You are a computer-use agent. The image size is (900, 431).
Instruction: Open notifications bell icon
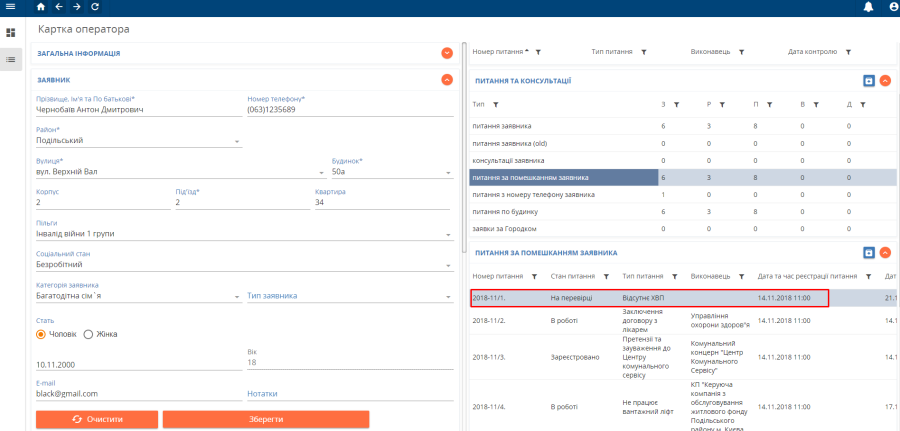point(868,7)
